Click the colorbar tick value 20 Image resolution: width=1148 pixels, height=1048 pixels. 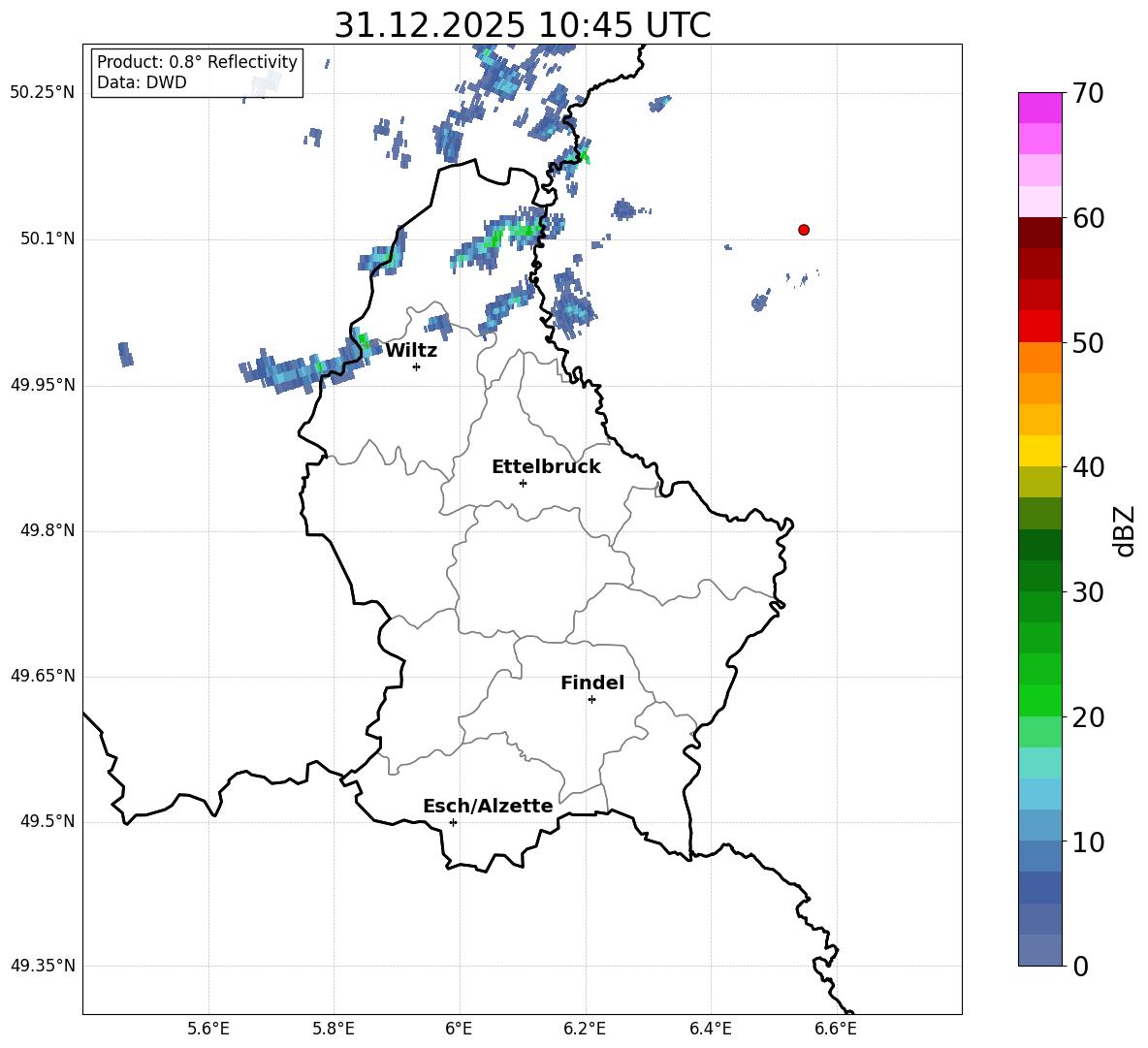pos(1089,717)
